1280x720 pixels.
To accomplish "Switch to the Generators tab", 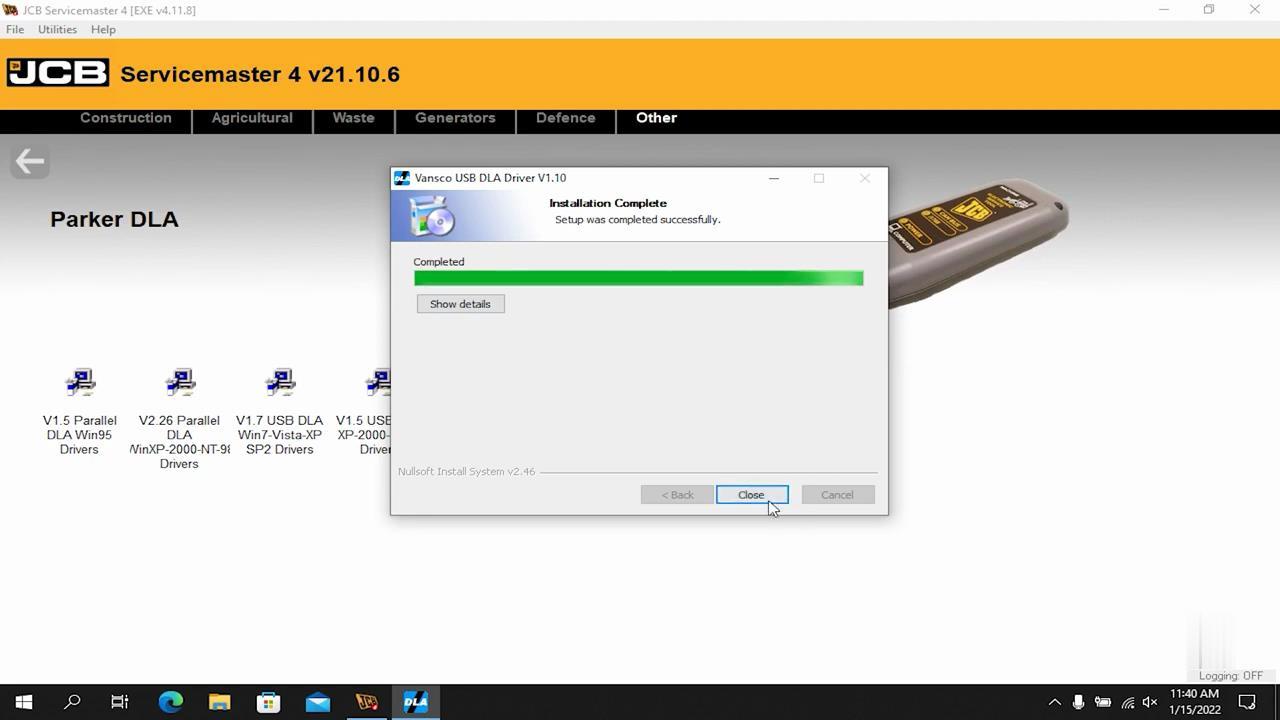I will click(455, 118).
